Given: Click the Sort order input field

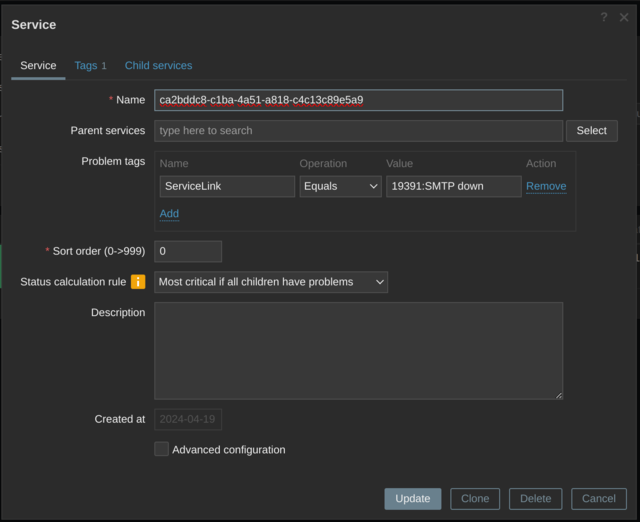Looking at the screenshot, I should [188, 251].
